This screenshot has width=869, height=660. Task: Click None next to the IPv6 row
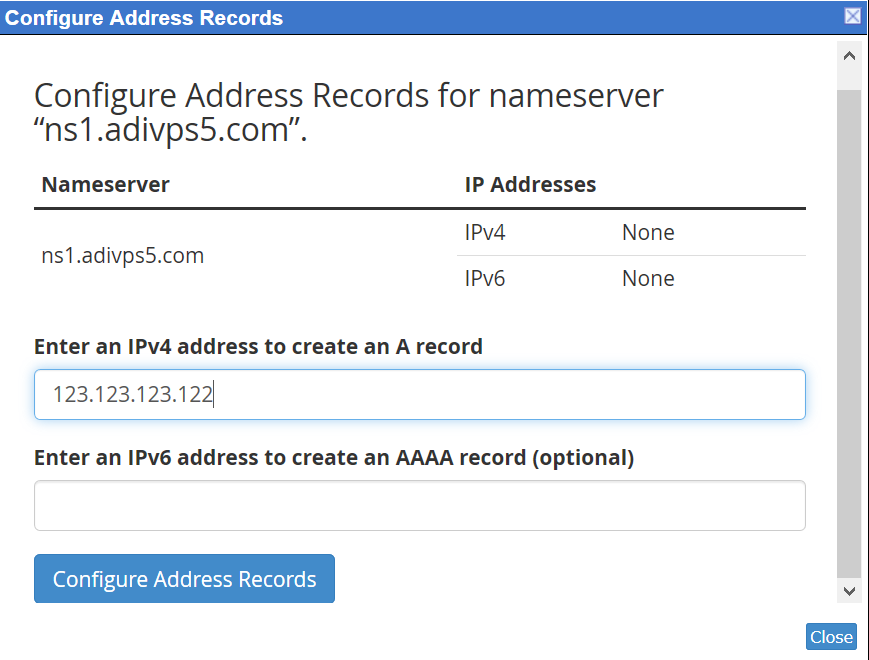pyautogui.click(x=647, y=278)
